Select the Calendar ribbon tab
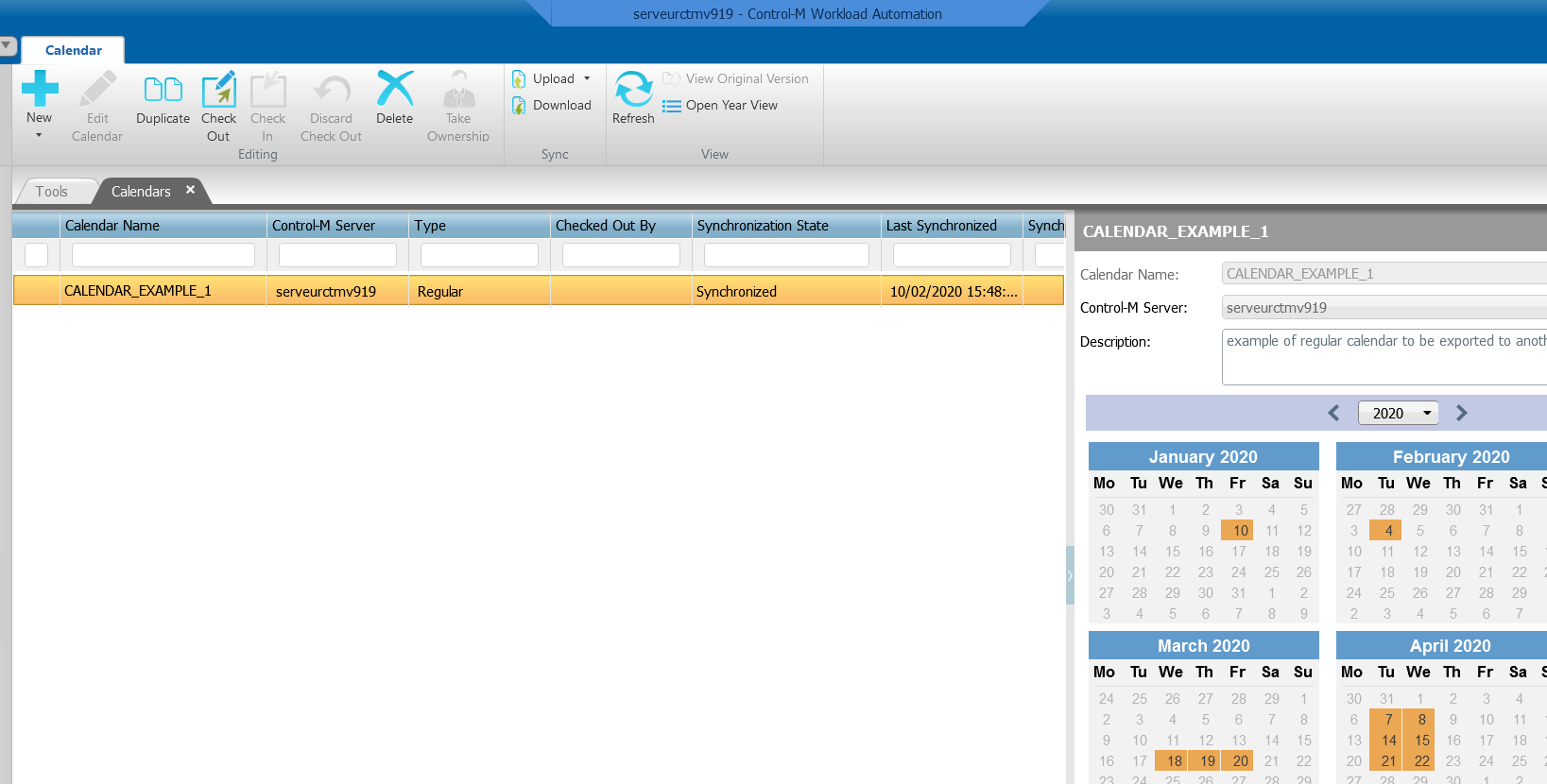The width and height of the screenshot is (1547, 784). pos(74,50)
